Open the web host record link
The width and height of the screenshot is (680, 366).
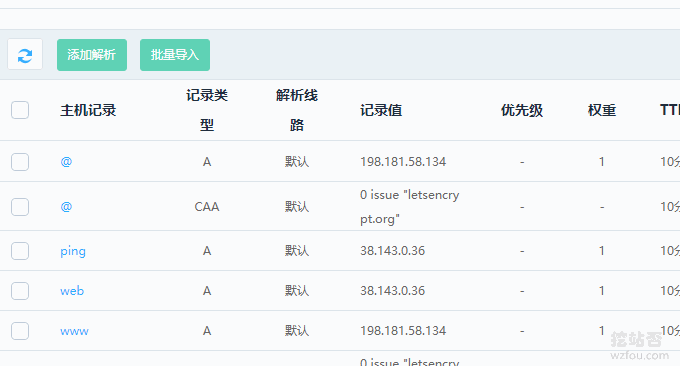coord(72,291)
